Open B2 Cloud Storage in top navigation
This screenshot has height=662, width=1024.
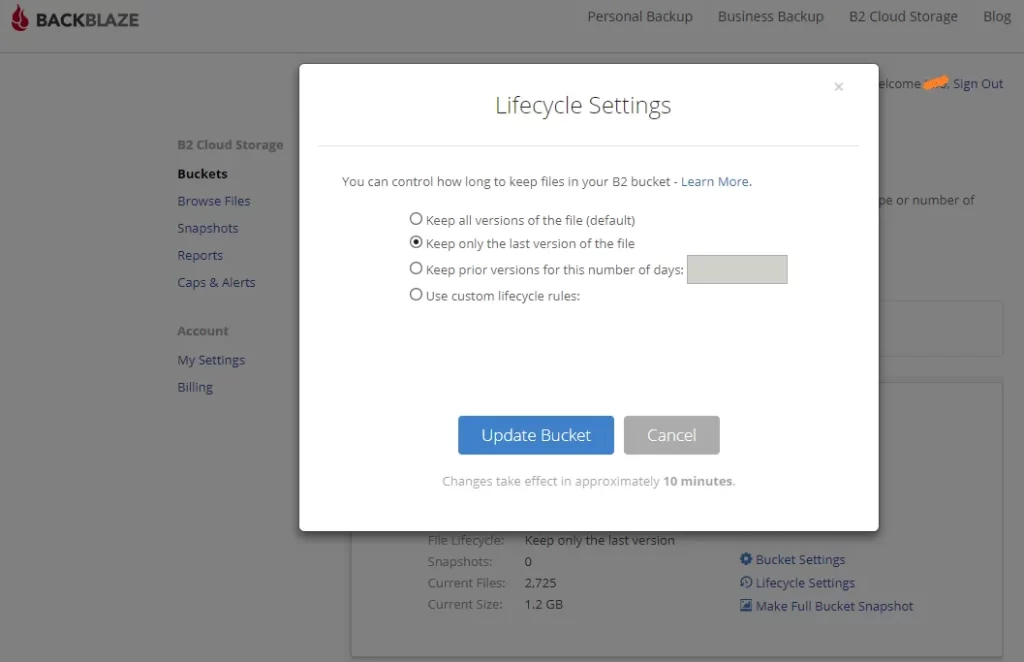click(x=903, y=16)
